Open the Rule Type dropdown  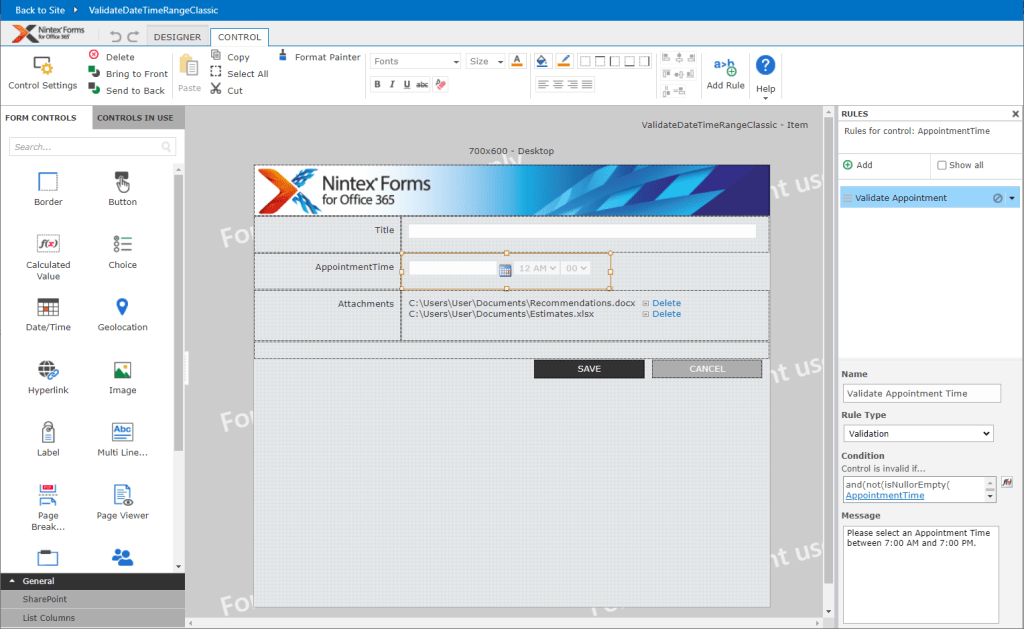pyautogui.click(x=918, y=433)
